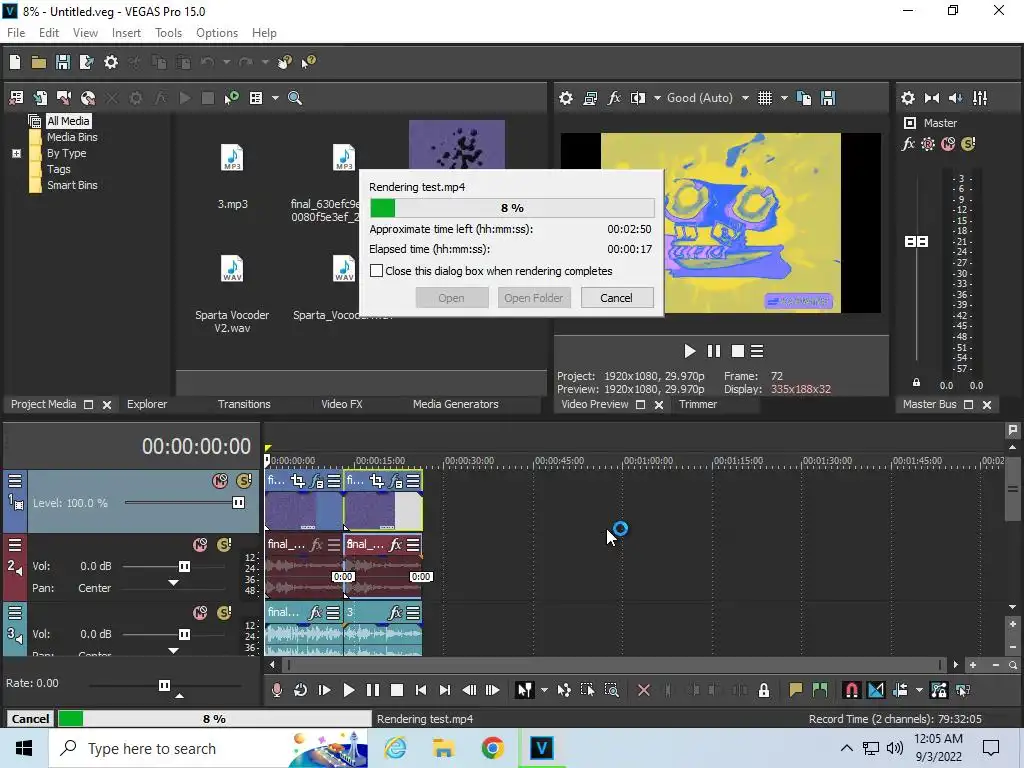
Task: Solo video track 1
Action: click(x=244, y=481)
